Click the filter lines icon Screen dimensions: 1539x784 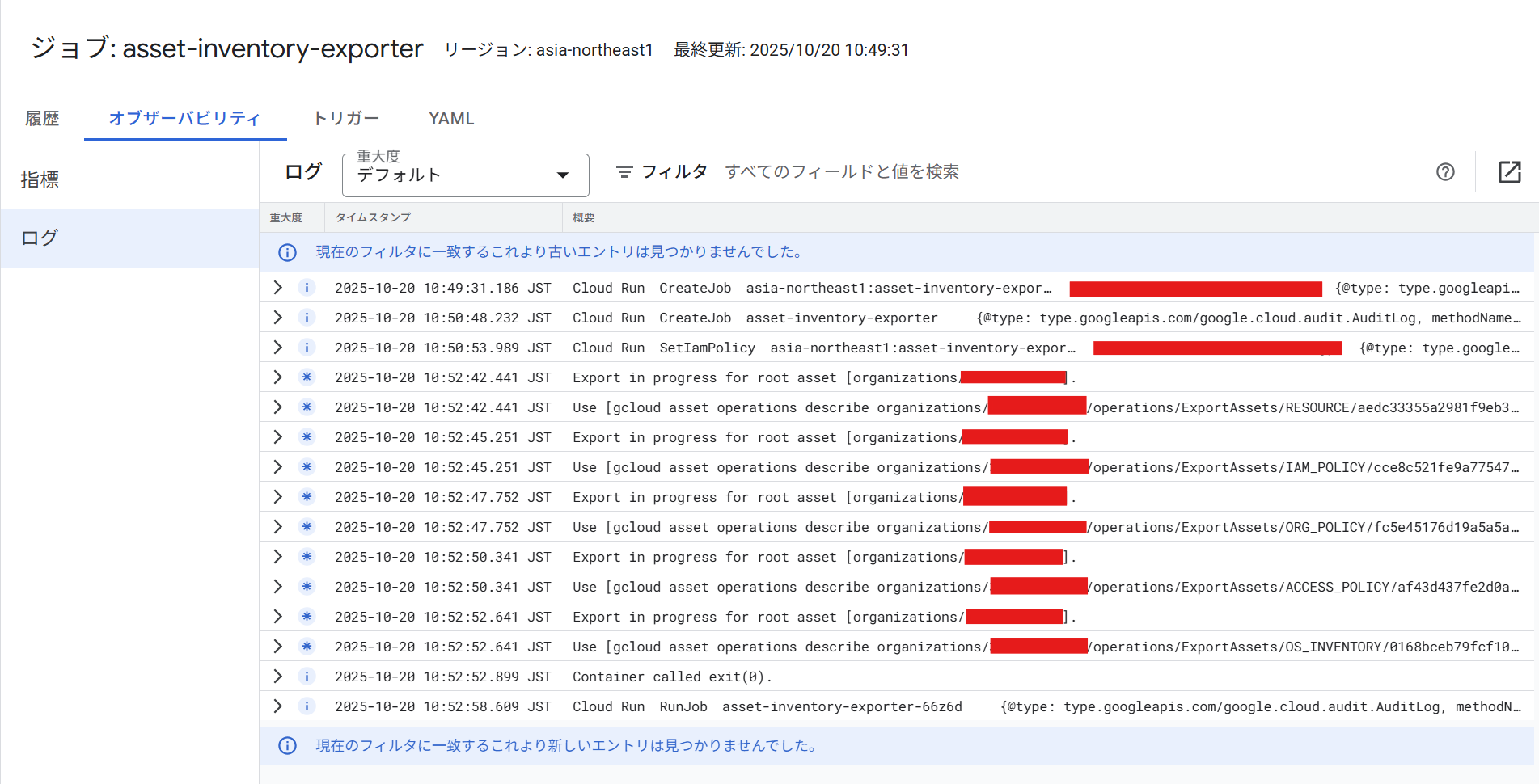(624, 172)
